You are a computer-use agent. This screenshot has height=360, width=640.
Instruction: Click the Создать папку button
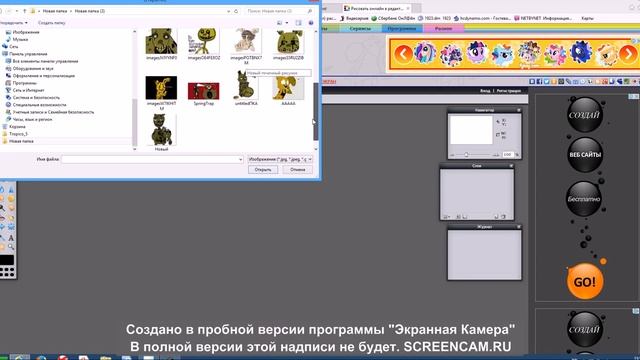click(x=52, y=23)
